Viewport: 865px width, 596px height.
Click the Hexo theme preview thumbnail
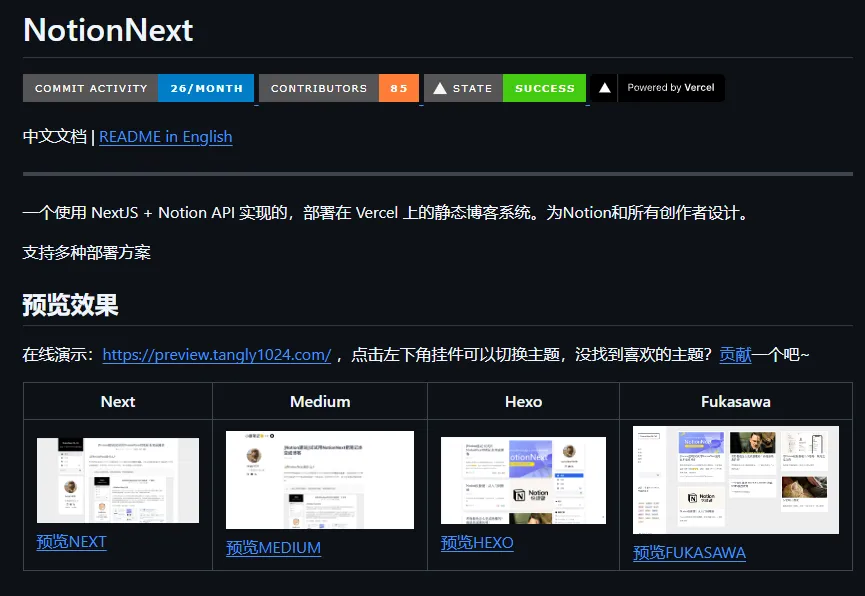[523, 480]
